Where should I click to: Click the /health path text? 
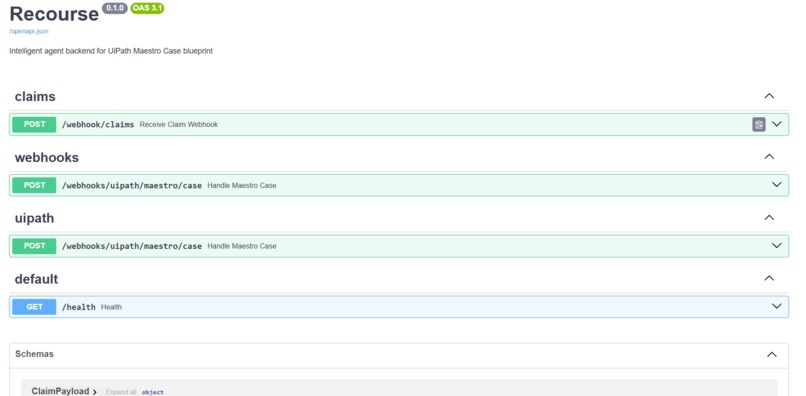79,307
